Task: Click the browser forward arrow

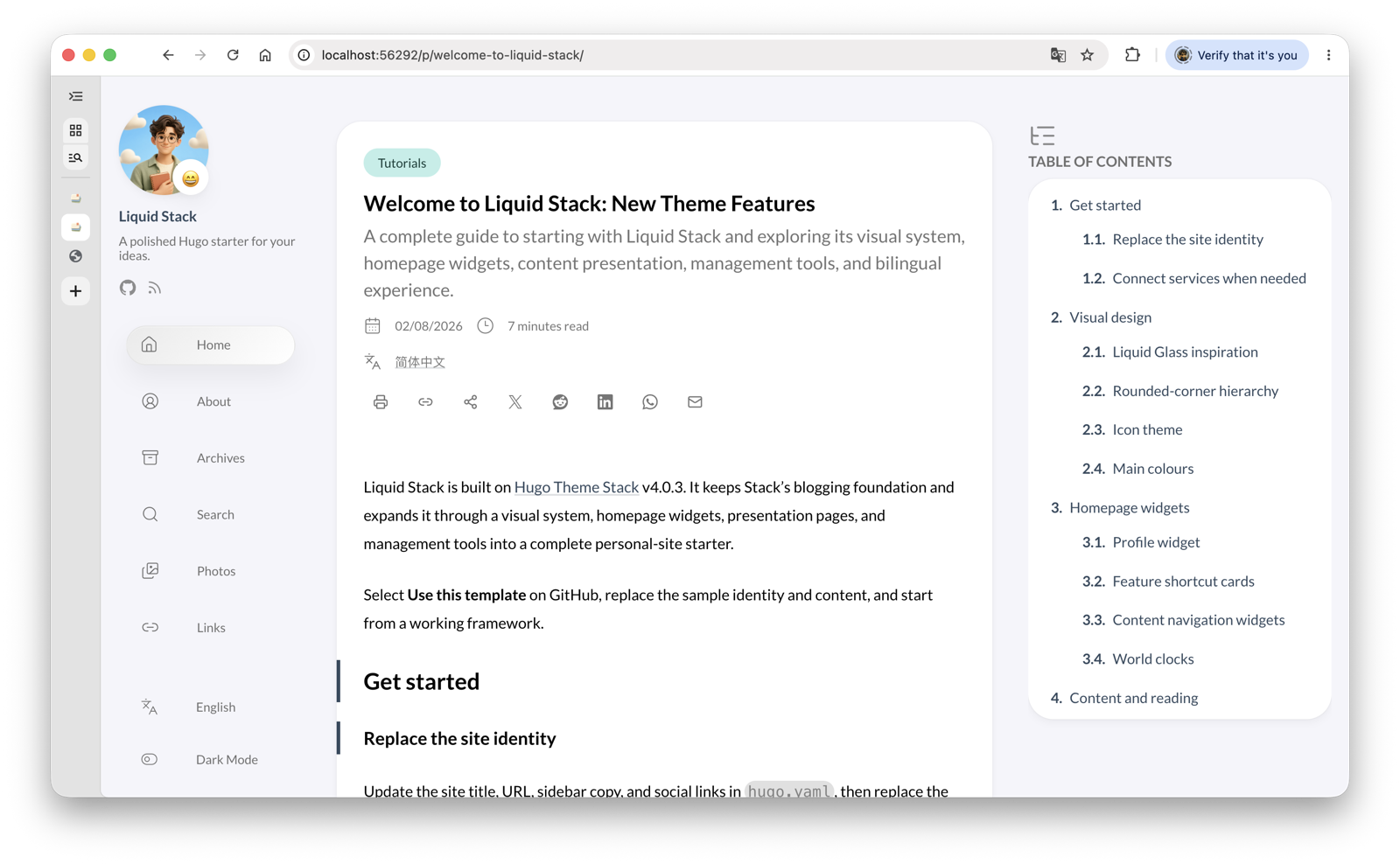Action: coord(200,55)
